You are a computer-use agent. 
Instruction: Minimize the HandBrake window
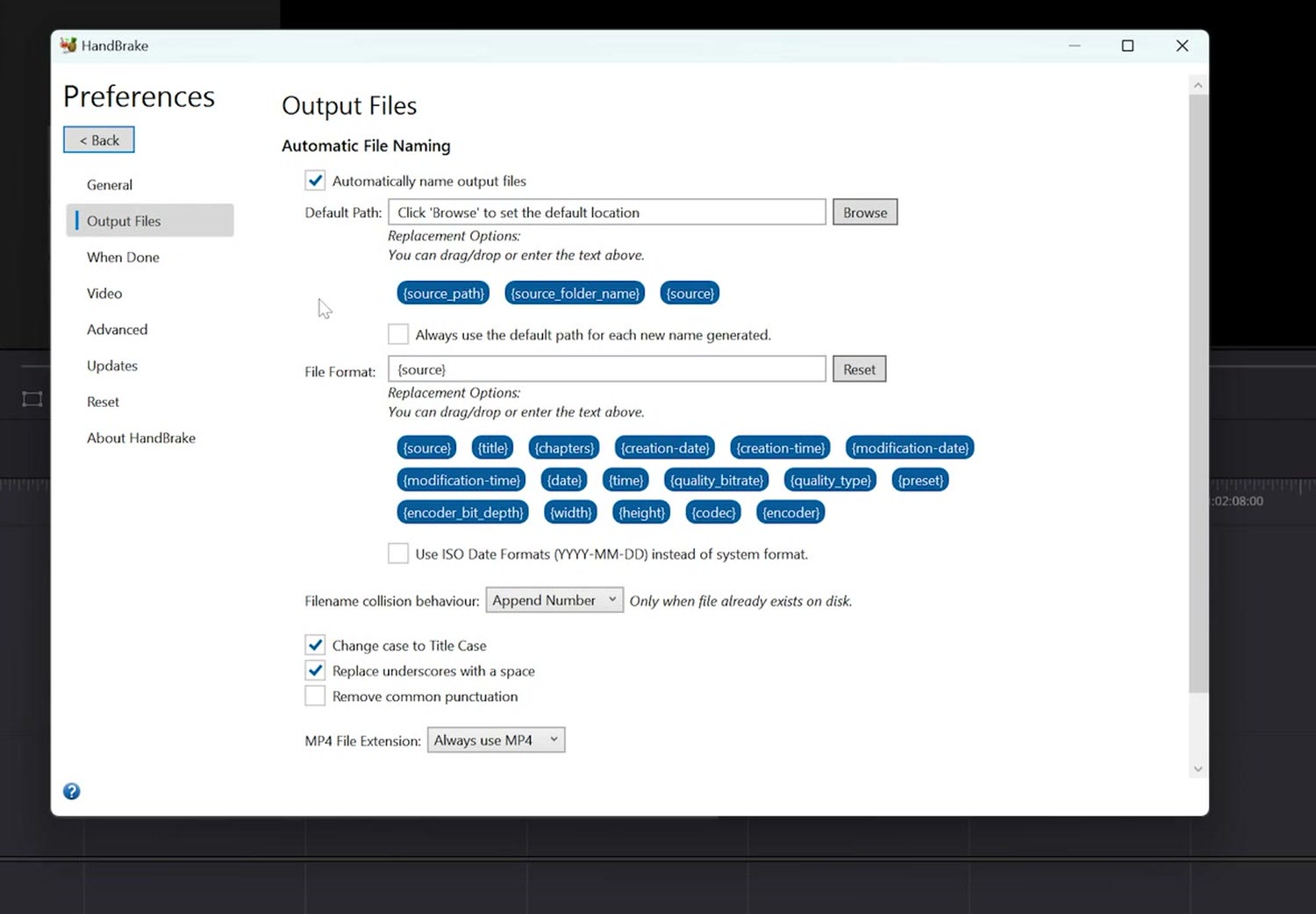pos(1074,46)
